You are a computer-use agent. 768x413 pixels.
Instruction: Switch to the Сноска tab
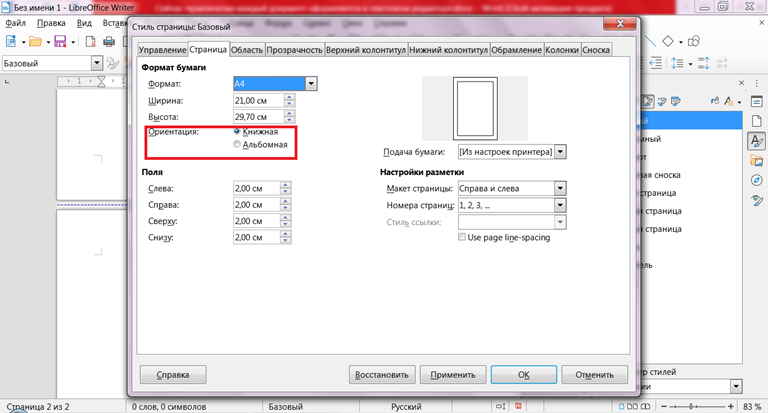coord(596,50)
